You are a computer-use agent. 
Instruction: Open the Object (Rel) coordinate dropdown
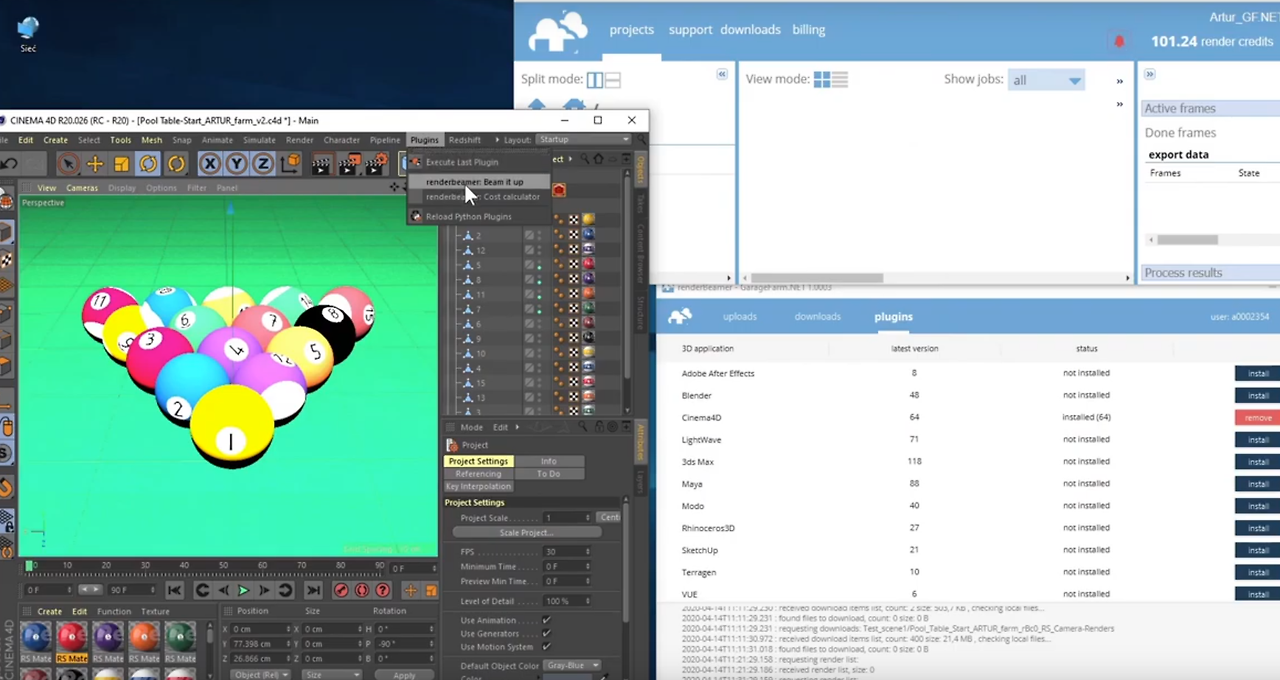pos(260,675)
